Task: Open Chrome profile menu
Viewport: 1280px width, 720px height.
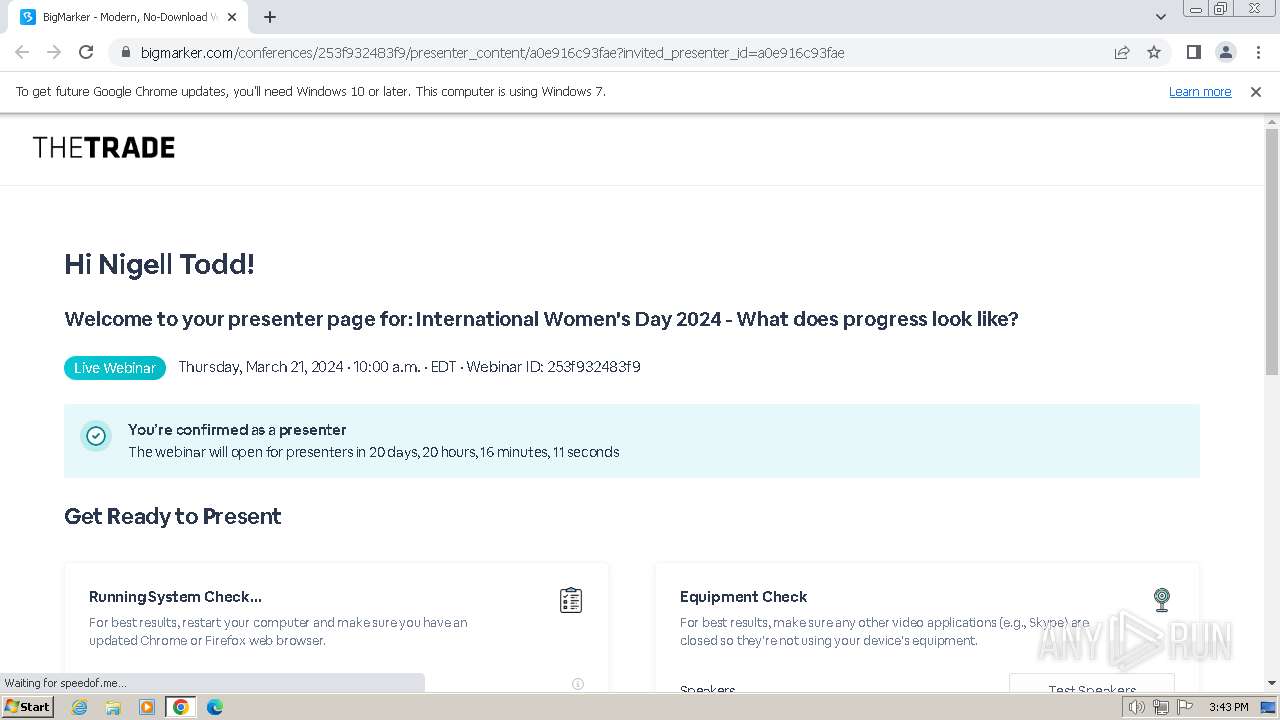Action: tap(1225, 52)
